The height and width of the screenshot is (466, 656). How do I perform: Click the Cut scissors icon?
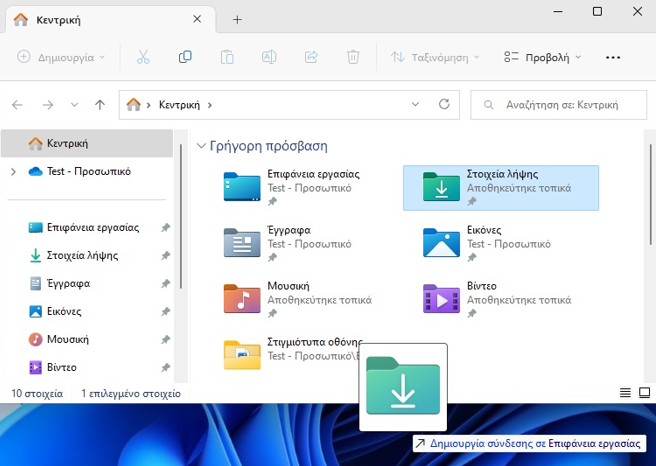tap(143, 57)
